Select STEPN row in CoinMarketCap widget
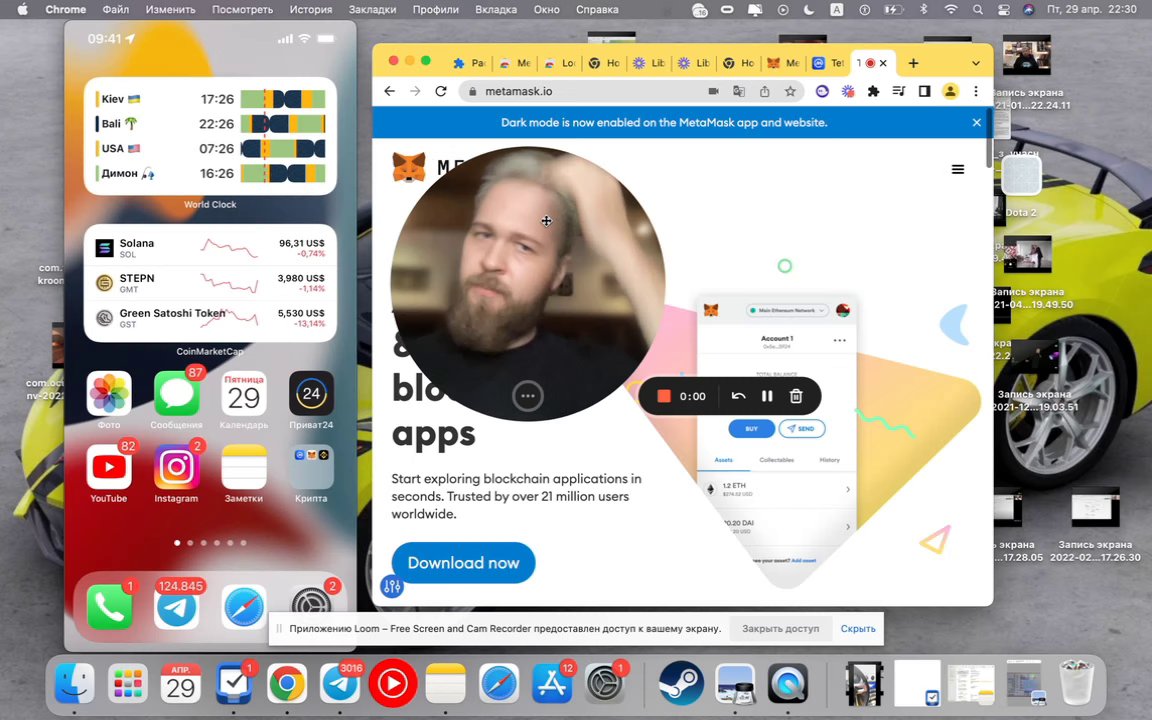Screen dimensions: 1152x720 (210, 283)
